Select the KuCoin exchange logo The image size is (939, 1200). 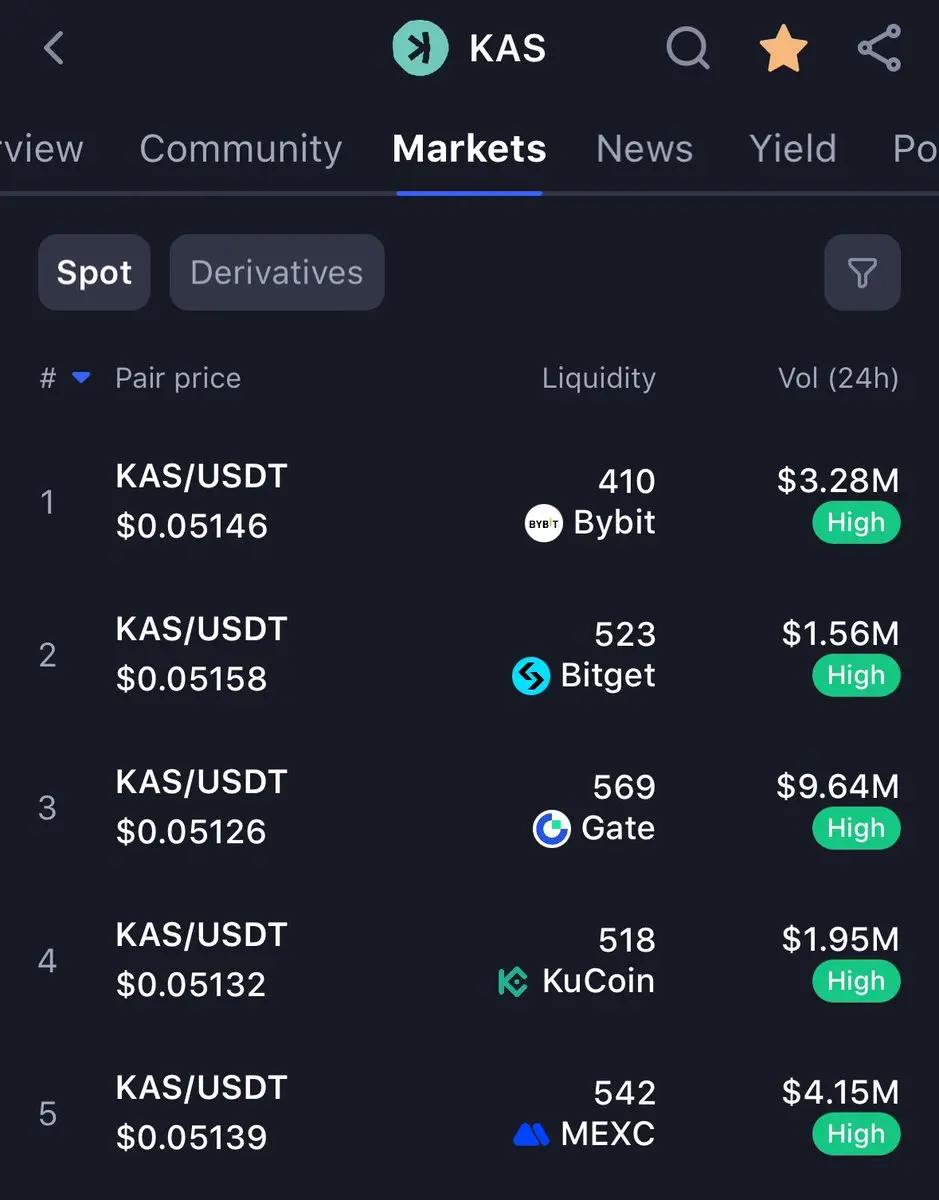coord(513,982)
